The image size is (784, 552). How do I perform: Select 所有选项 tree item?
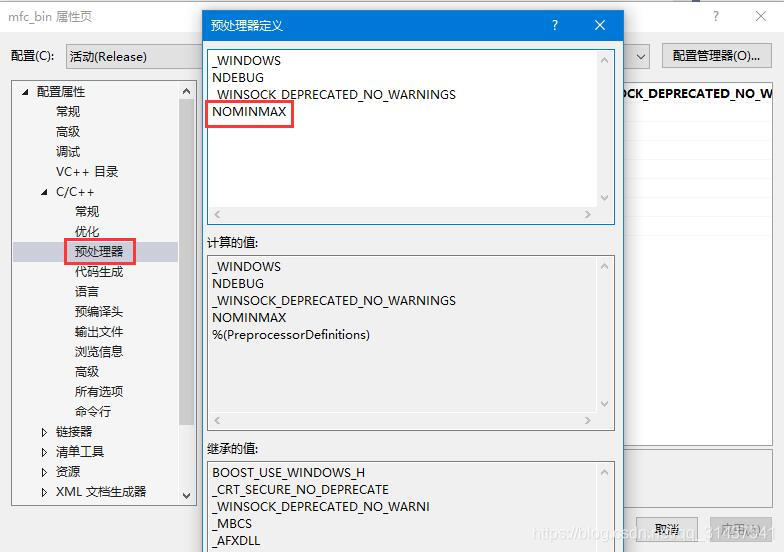[99, 392]
